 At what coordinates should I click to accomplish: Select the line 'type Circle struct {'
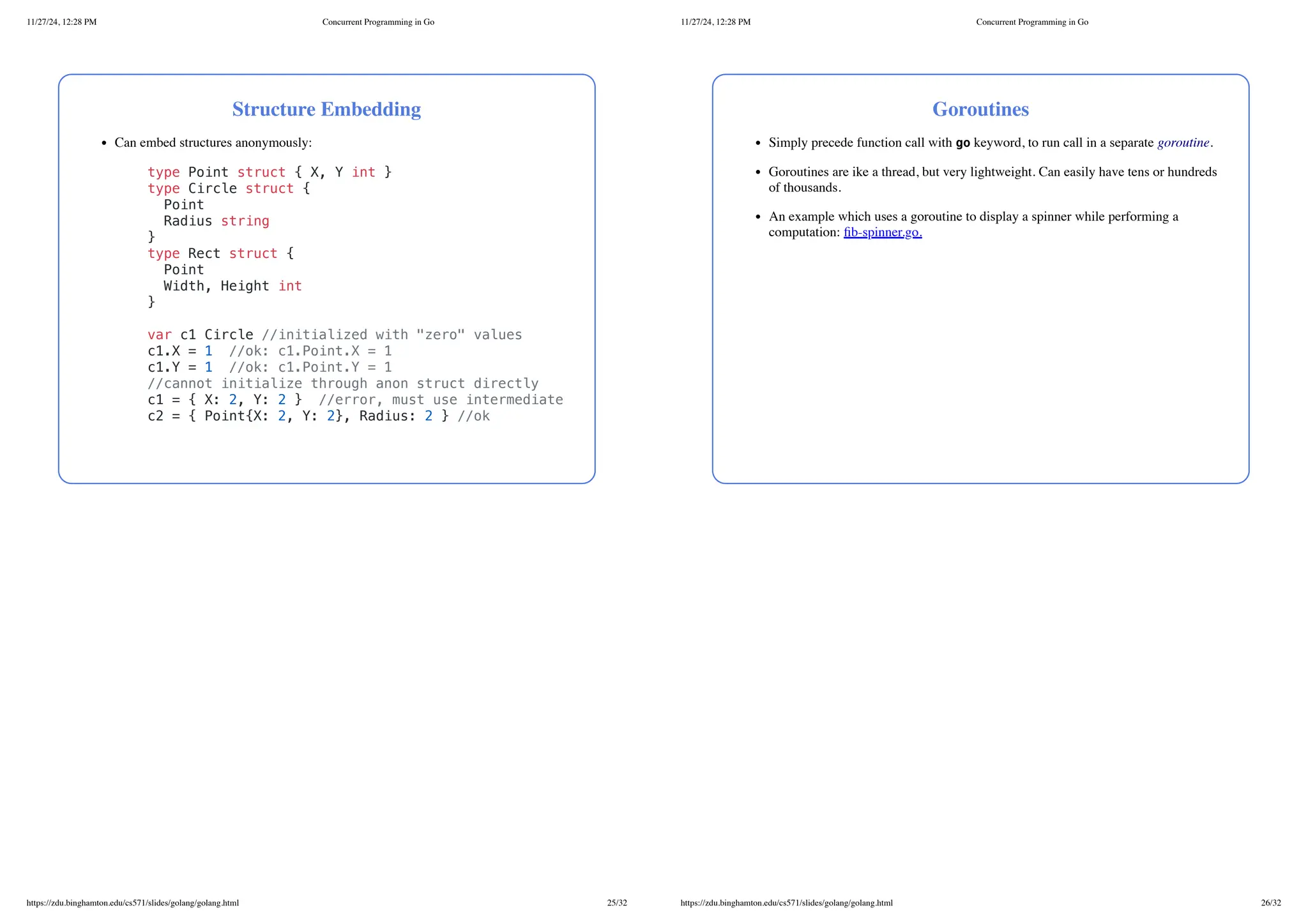pyautogui.click(x=229, y=189)
